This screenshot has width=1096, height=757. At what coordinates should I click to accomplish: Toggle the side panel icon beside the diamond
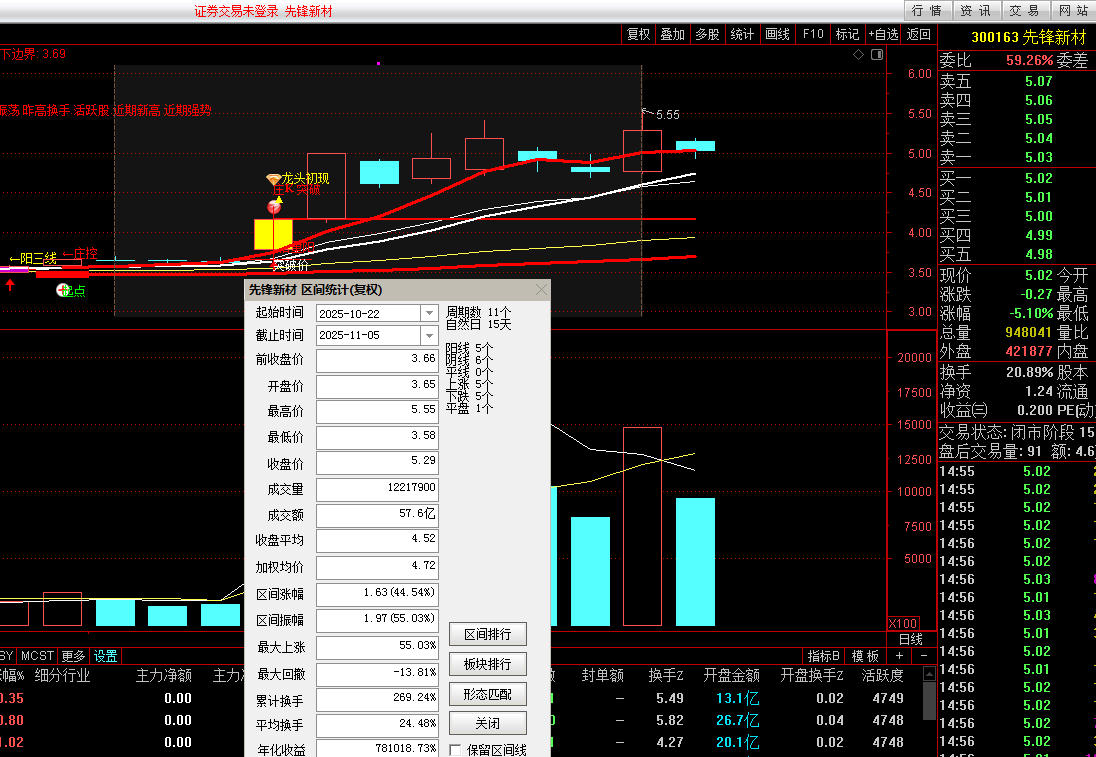876,54
